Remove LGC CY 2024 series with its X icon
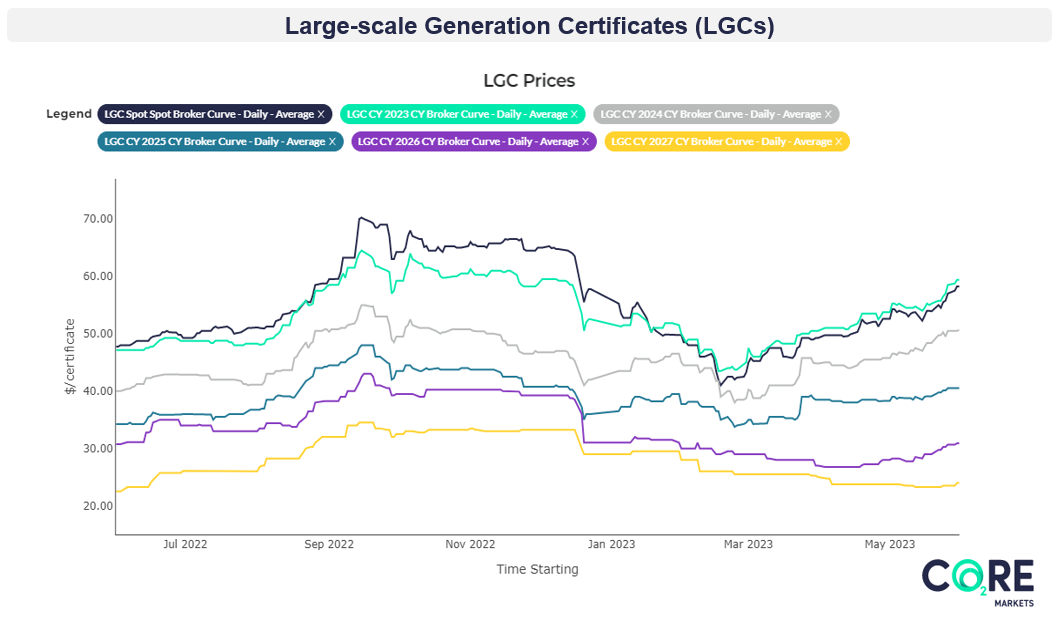Screen dimensions: 1057x621 point(828,113)
